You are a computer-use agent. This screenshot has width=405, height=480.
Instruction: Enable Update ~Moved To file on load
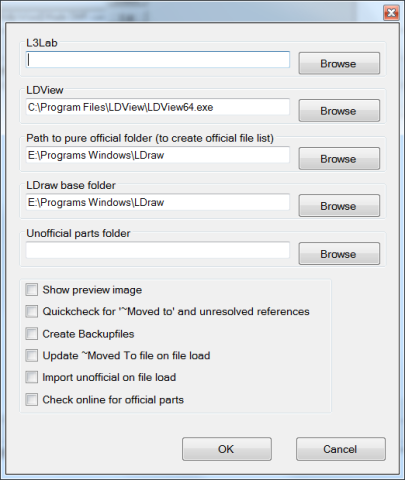point(32,355)
